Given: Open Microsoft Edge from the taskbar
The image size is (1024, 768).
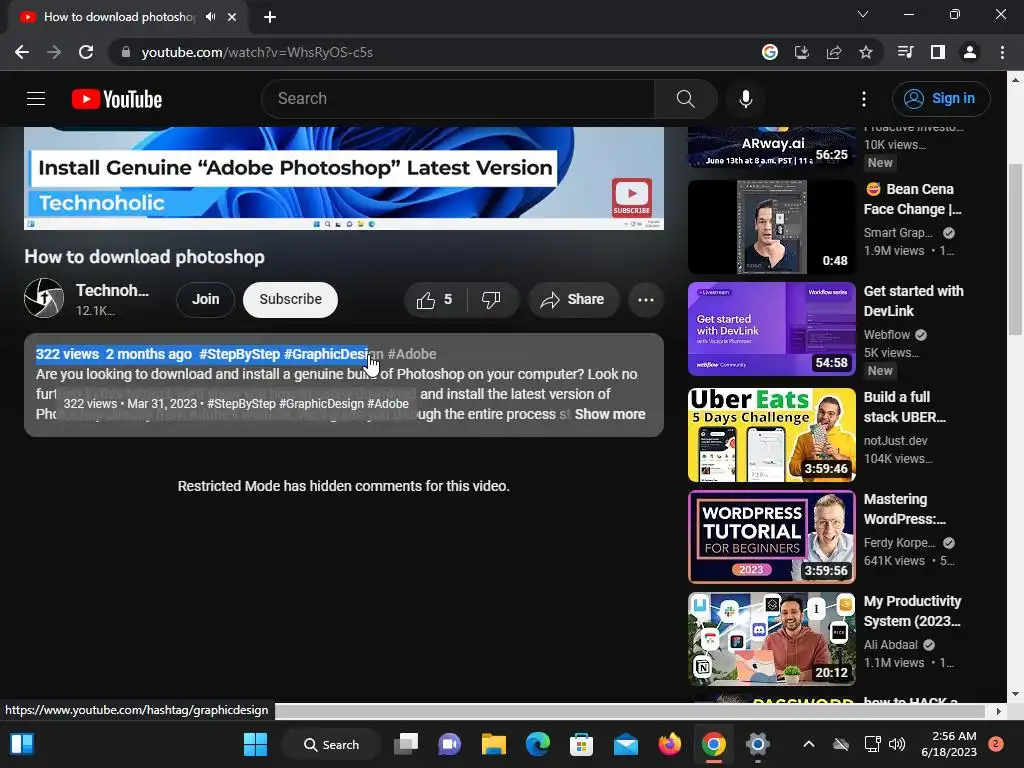Looking at the screenshot, I should point(537,744).
